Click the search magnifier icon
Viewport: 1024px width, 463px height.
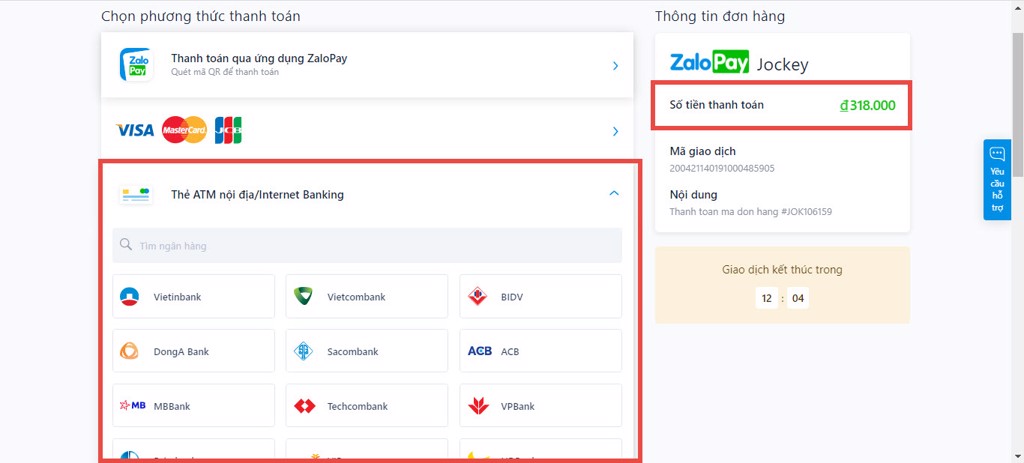tap(126, 246)
